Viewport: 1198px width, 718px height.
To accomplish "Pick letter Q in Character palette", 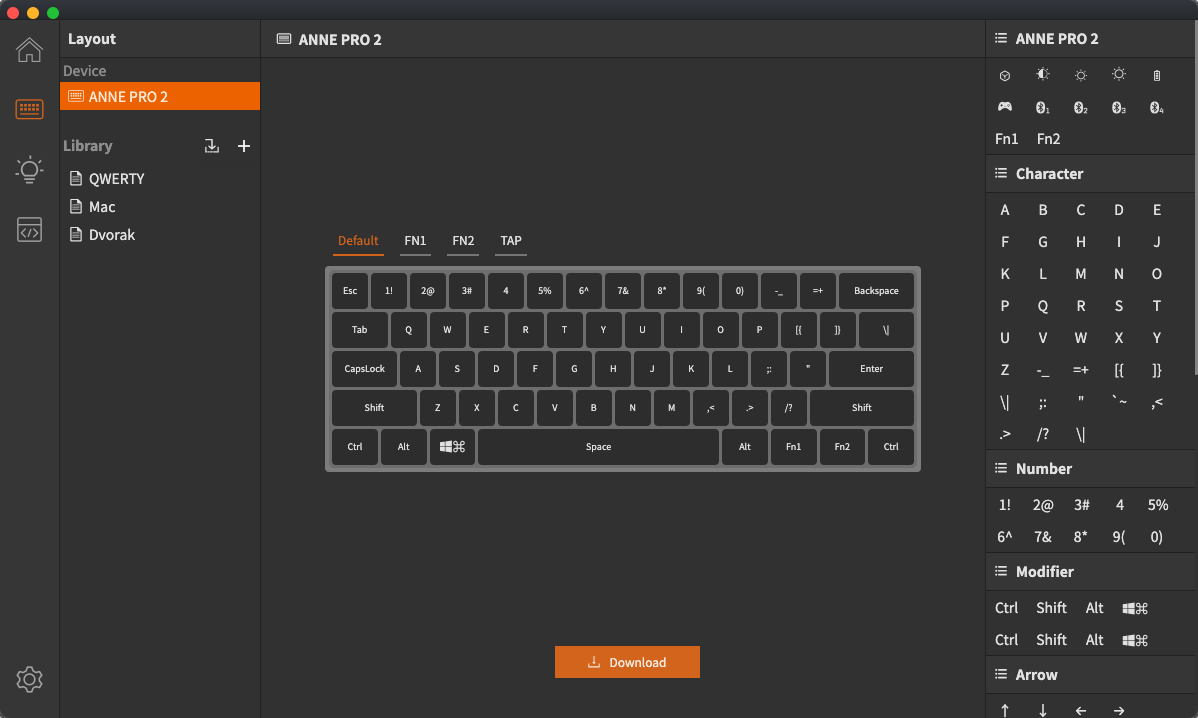I will coord(1042,306).
